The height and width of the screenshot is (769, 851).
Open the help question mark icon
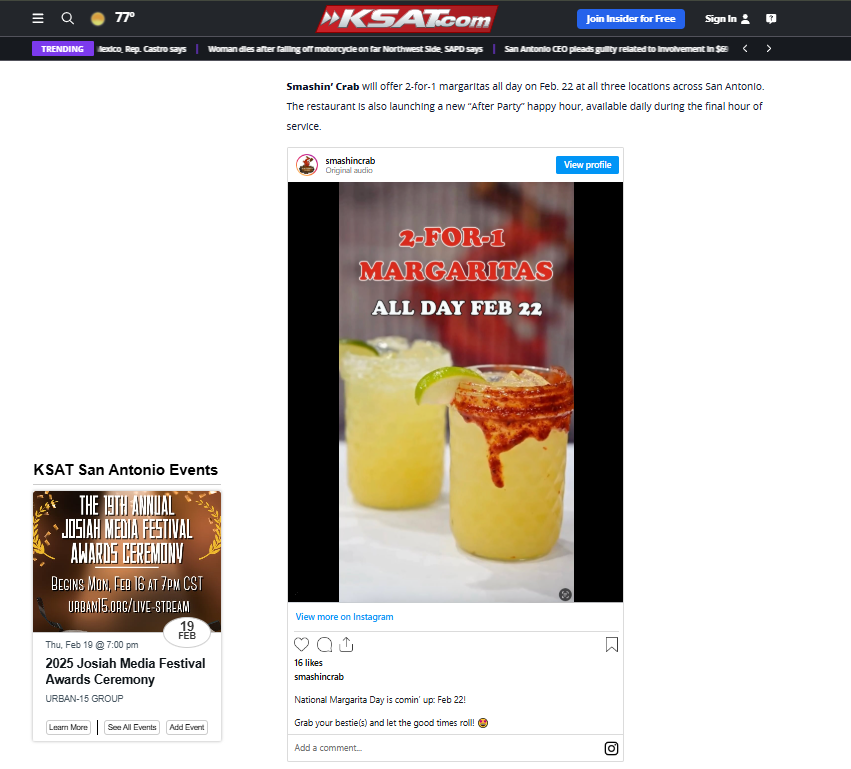[x=771, y=18]
